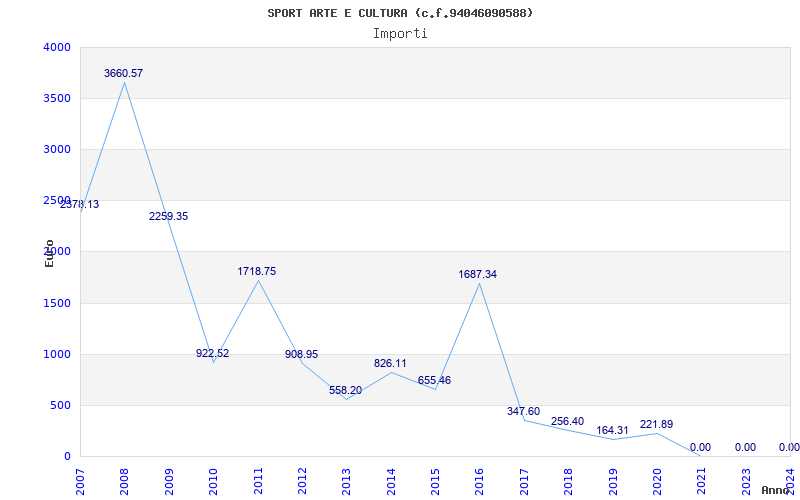Click the 2011 x-axis year label
This screenshot has width=800, height=500.
pyautogui.click(x=258, y=481)
